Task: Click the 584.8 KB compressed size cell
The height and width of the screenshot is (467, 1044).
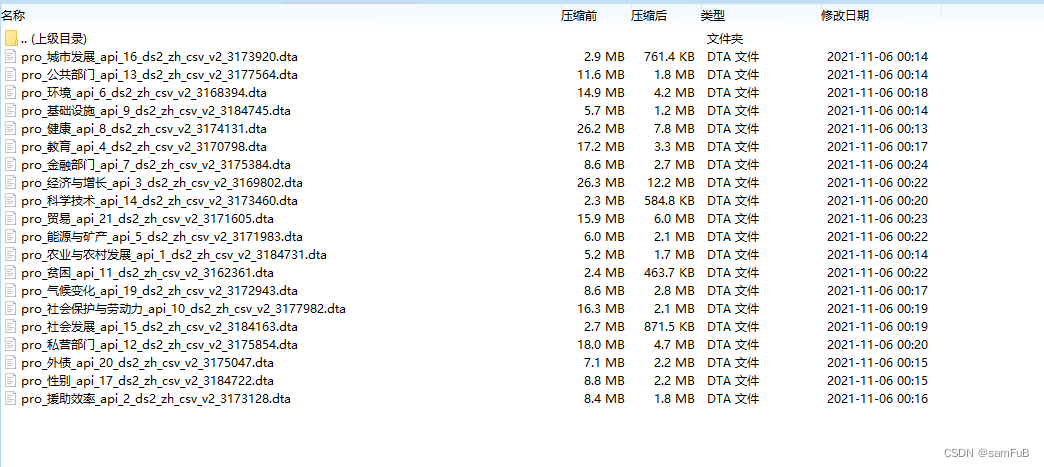Action: click(x=669, y=201)
